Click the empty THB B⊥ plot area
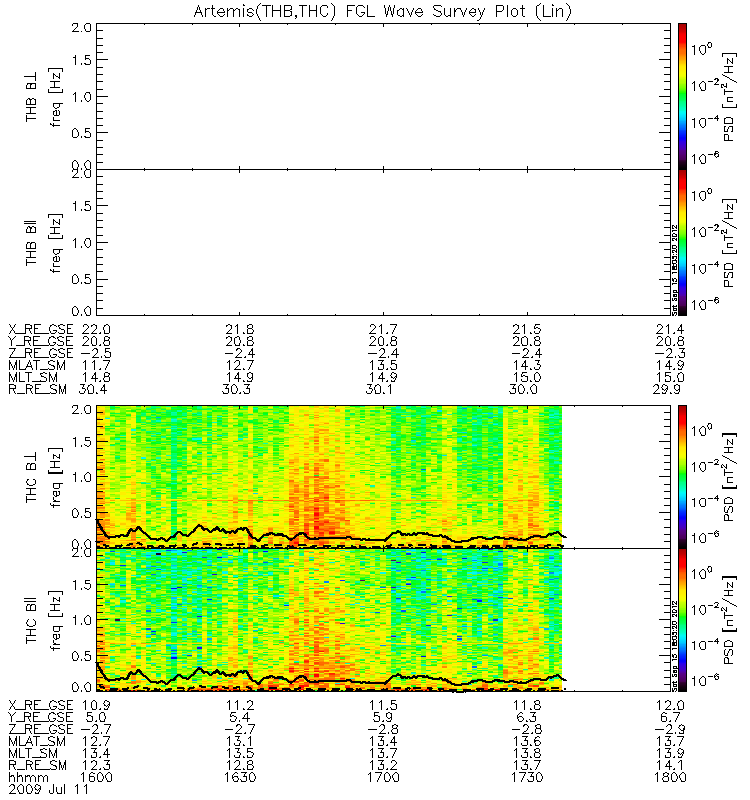Screen dimensions: 750x800 383,96
